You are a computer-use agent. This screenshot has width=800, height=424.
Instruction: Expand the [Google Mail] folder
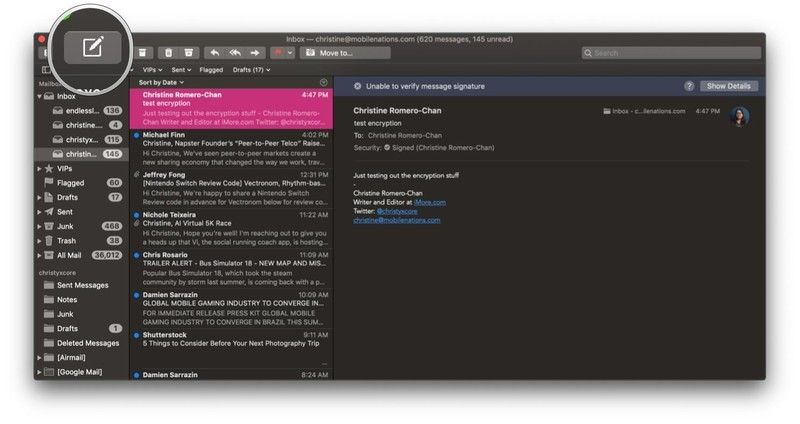(x=39, y=372)
